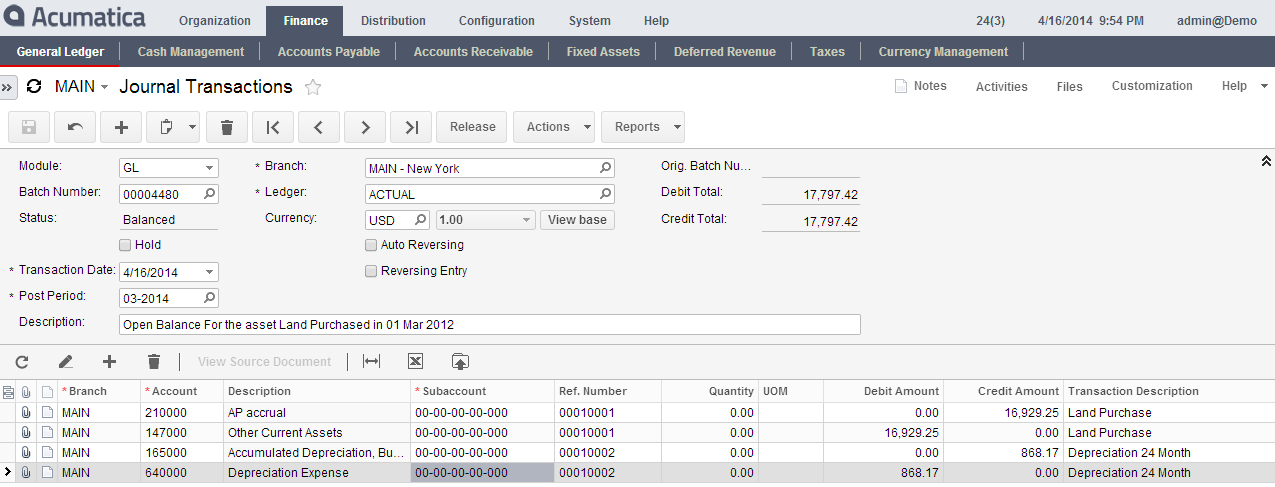Screen dimensions: 1275x487
Task: Click the Copy-Paste clipboard icon
Action: tap(166, 127)
